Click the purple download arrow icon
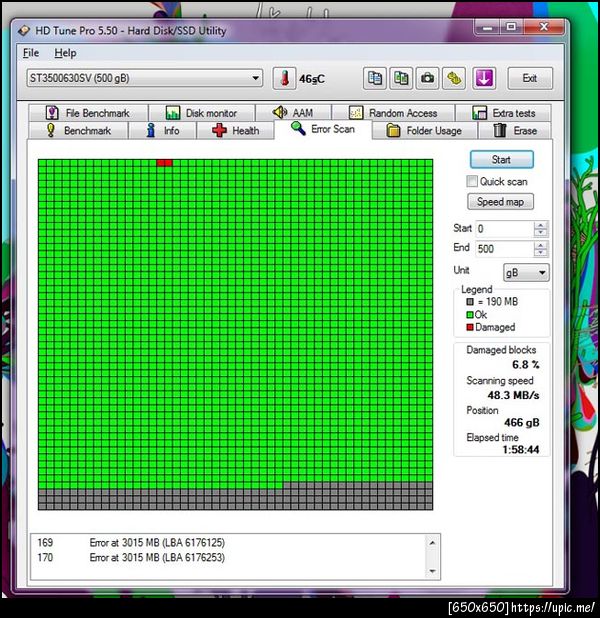The width and height of the screenshot is (600, 618). click(484, 78)
